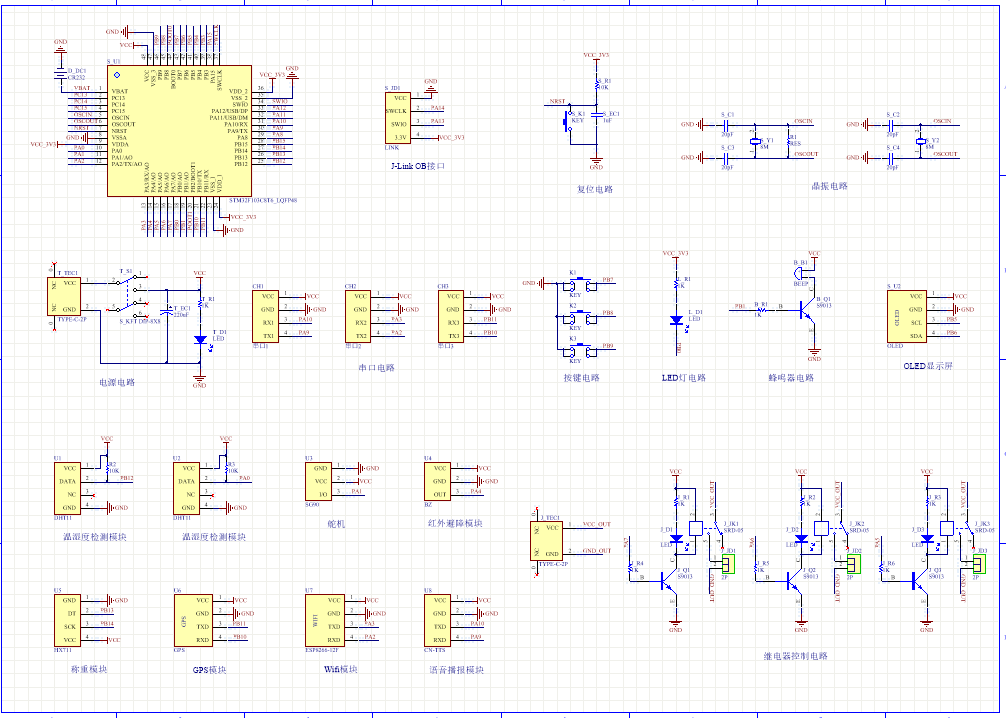Click the CH1 serial port connector block
1006x718 pixels.
coord(266,316)
